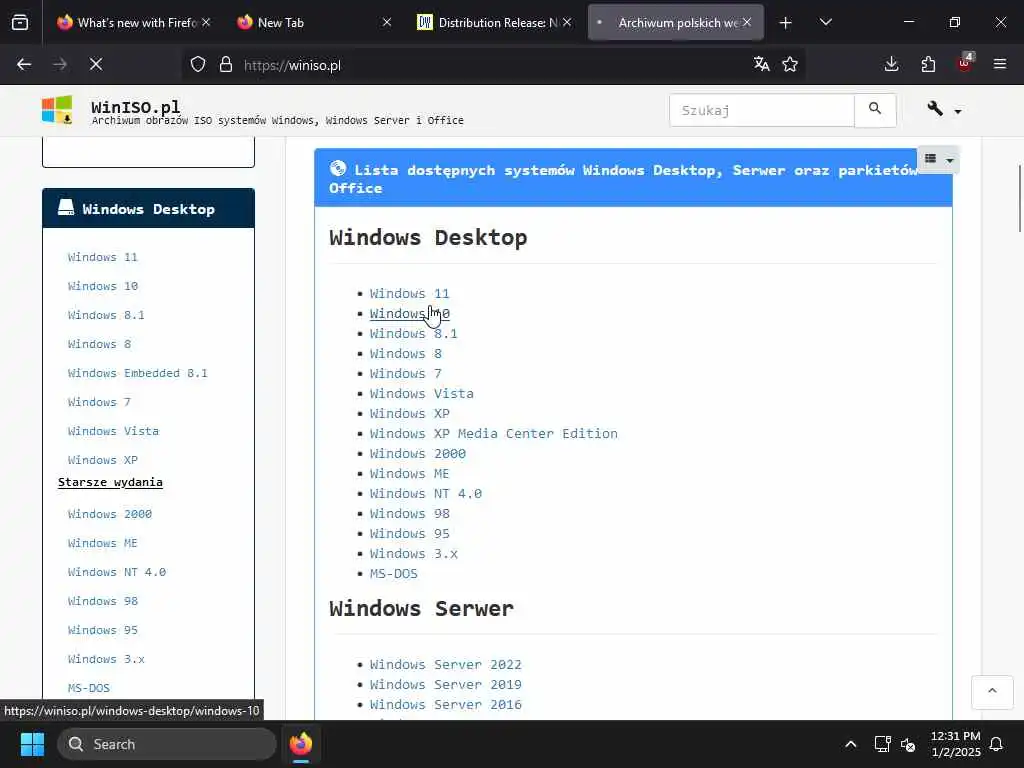Select Windows 98 in sidebar
The width and height of the screenshot is (1024, 768).
(x=103, y=601)
